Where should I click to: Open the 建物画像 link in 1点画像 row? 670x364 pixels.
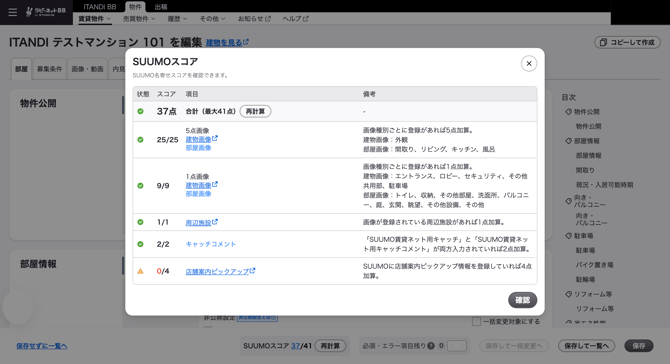pos(198,185)
